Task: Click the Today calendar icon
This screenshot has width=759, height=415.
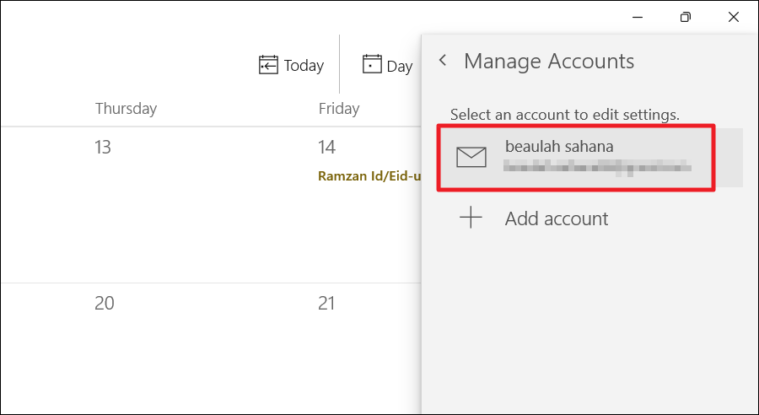Action: pyautogui.click(x=268, y=65)
